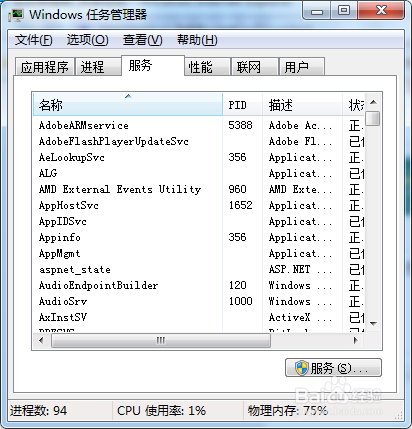Click the vertical scrollbar thumb
The image size is (412, 429).
tap(373, 119)
